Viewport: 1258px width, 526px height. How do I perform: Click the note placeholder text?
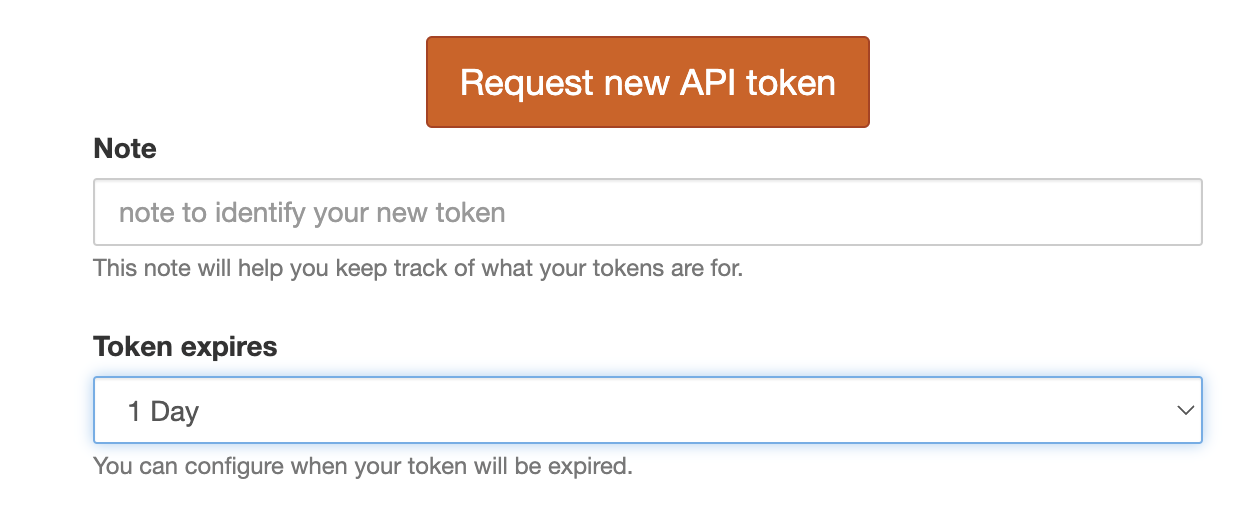[312, 212]
